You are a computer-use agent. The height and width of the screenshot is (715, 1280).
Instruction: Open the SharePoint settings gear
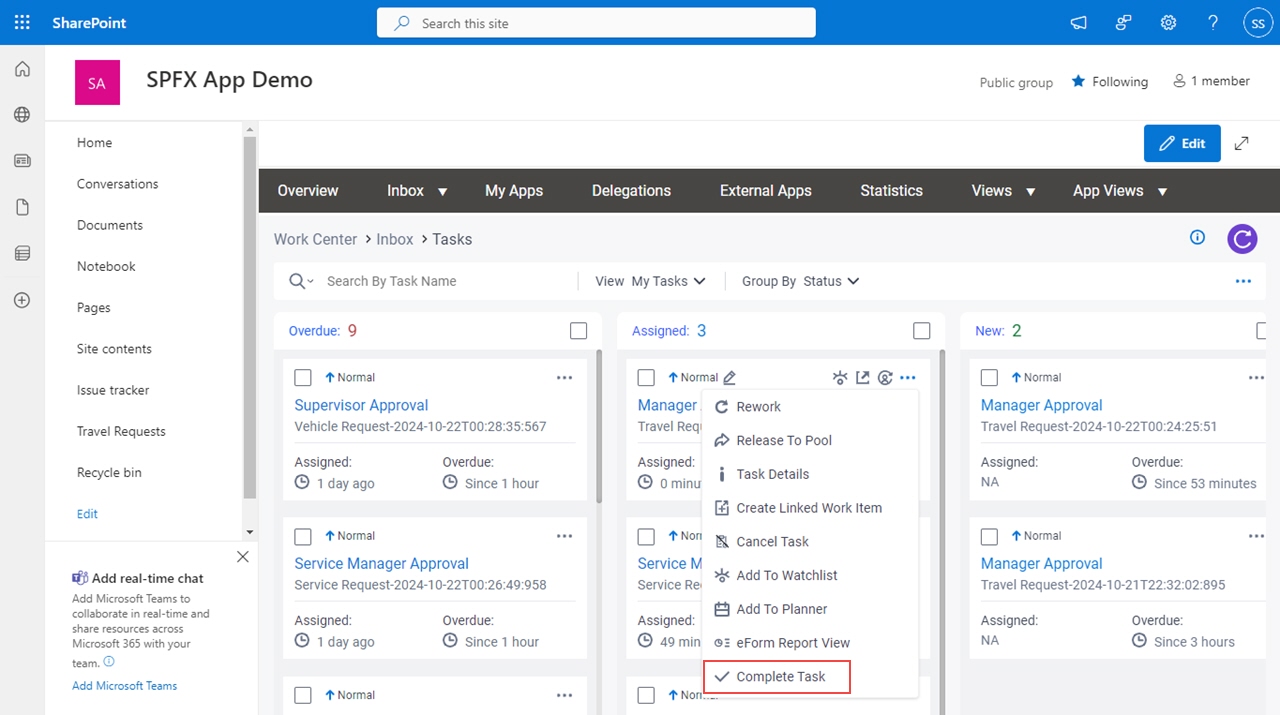point(1168,22)
